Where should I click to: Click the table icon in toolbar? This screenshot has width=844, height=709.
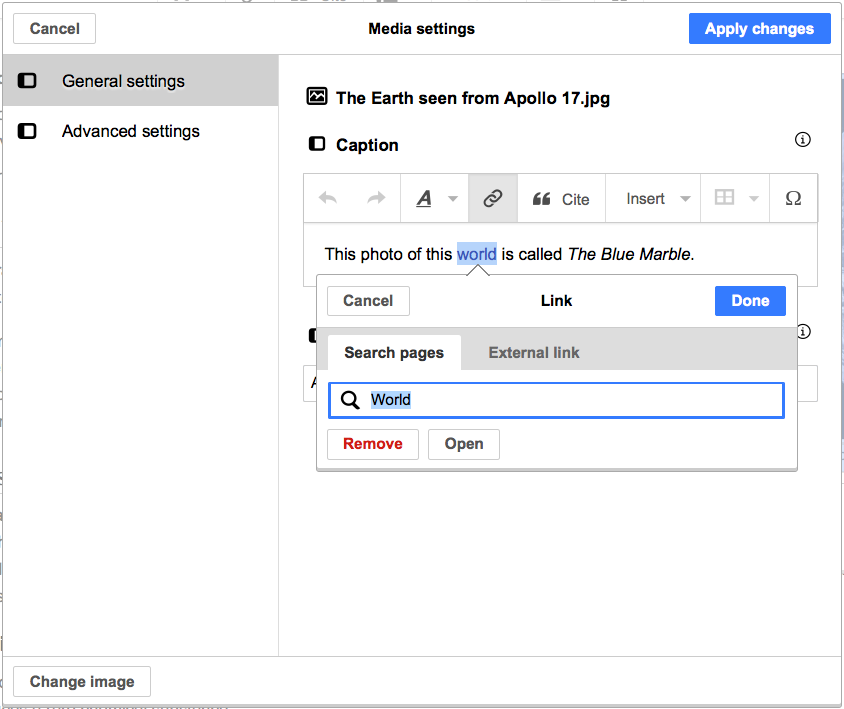coord(724,197)
